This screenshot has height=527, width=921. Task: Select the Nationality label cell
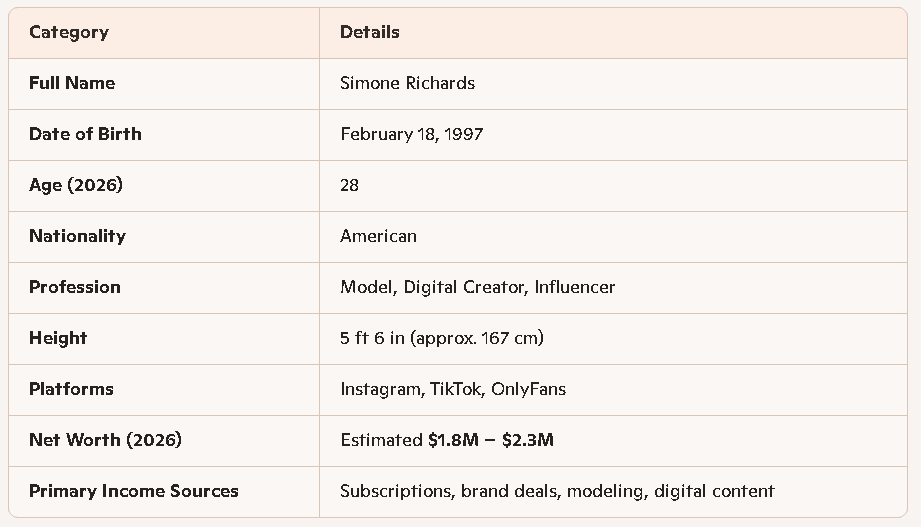77,236
